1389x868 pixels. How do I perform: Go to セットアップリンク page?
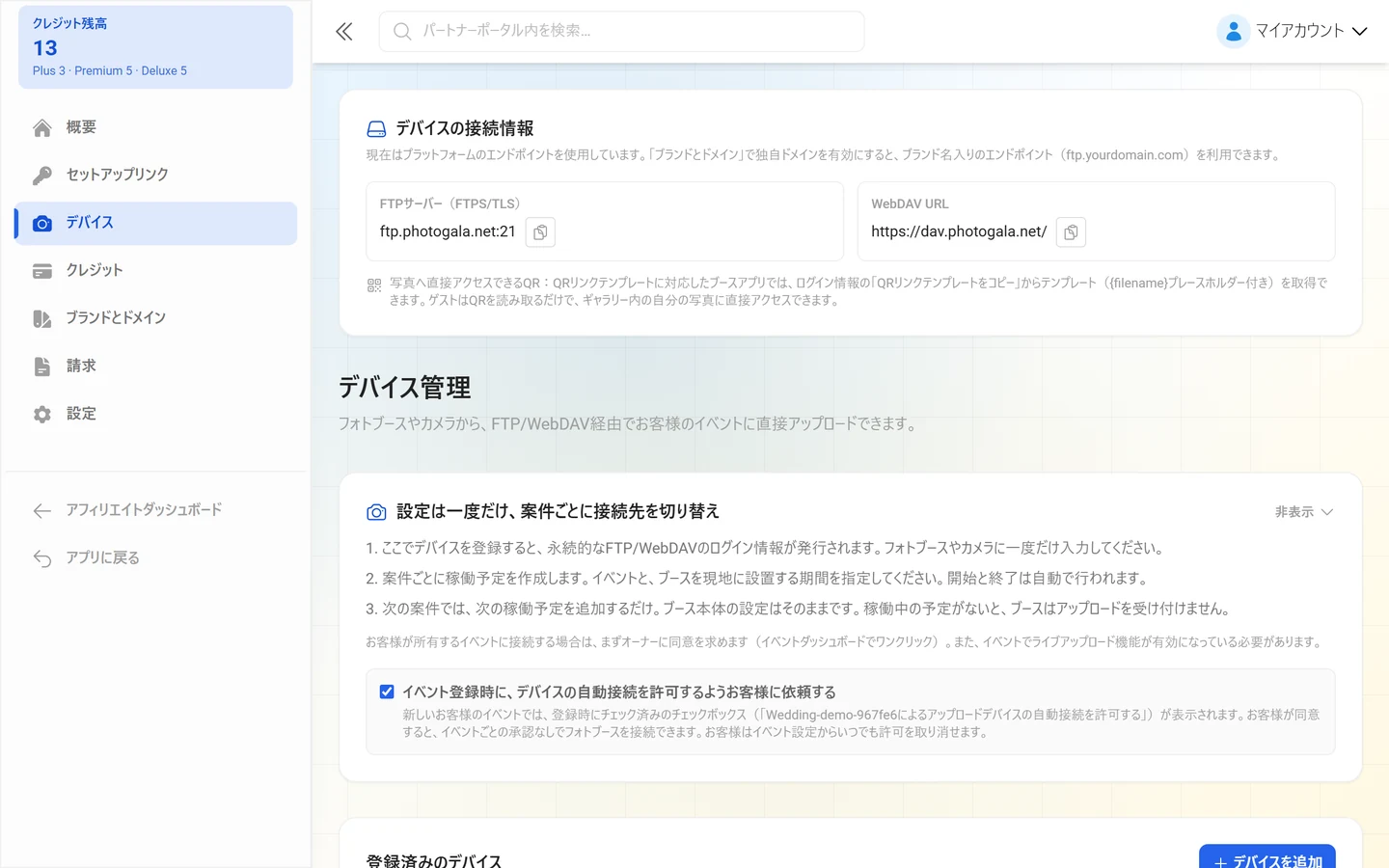coord(156,175)
